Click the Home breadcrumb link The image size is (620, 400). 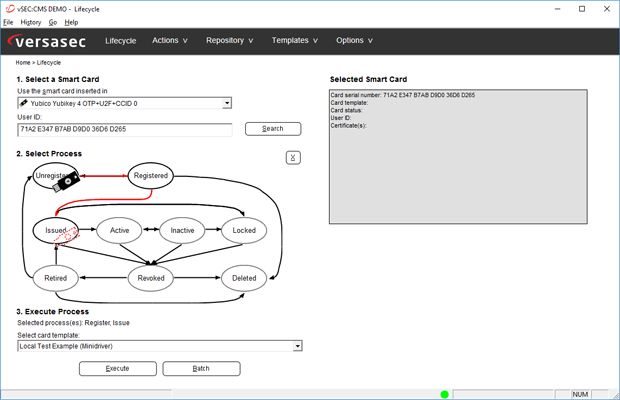click(23, 62)
